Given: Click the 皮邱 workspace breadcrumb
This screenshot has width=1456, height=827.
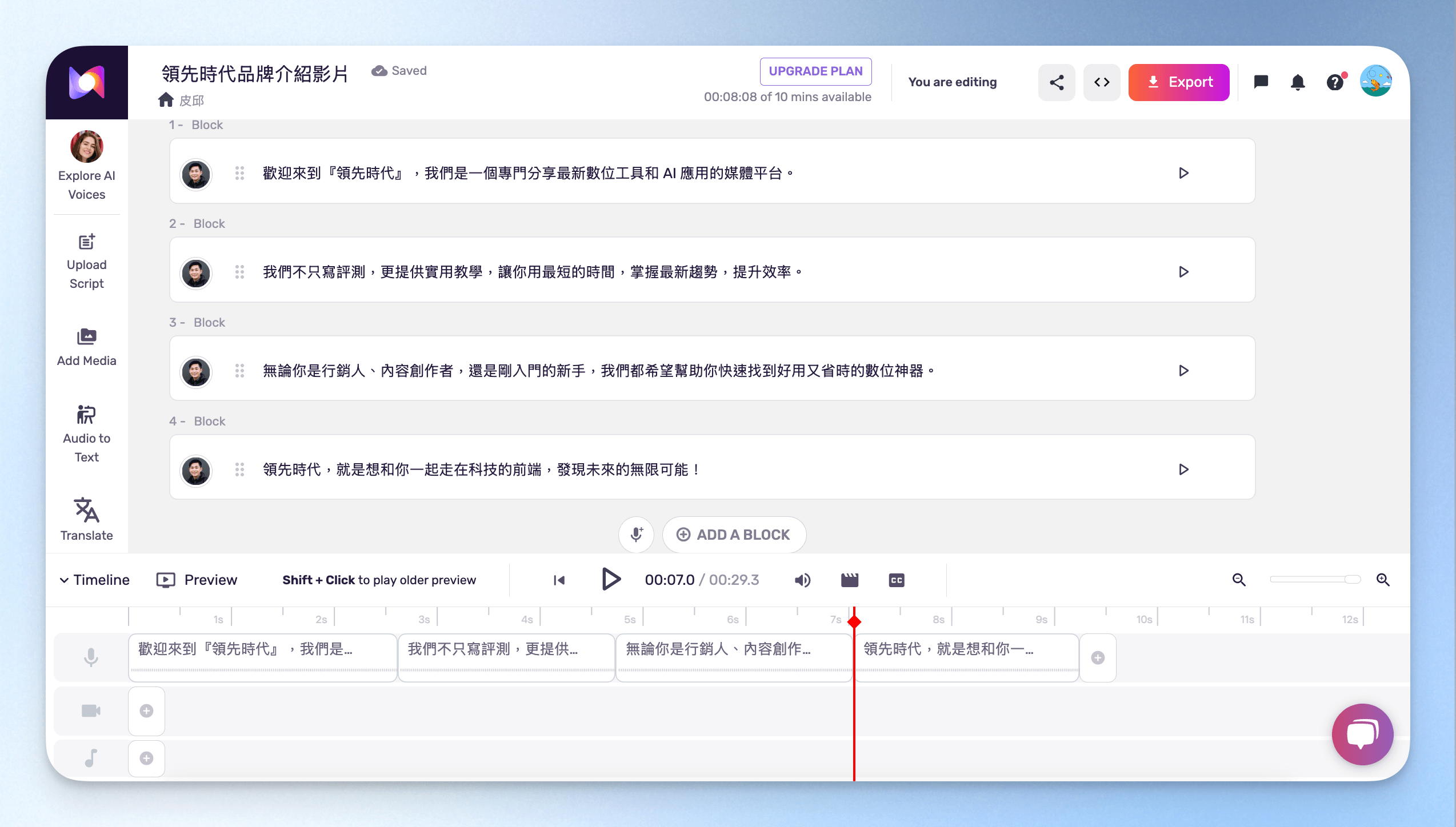Looking at the screenshot, I should click(191, 101).
